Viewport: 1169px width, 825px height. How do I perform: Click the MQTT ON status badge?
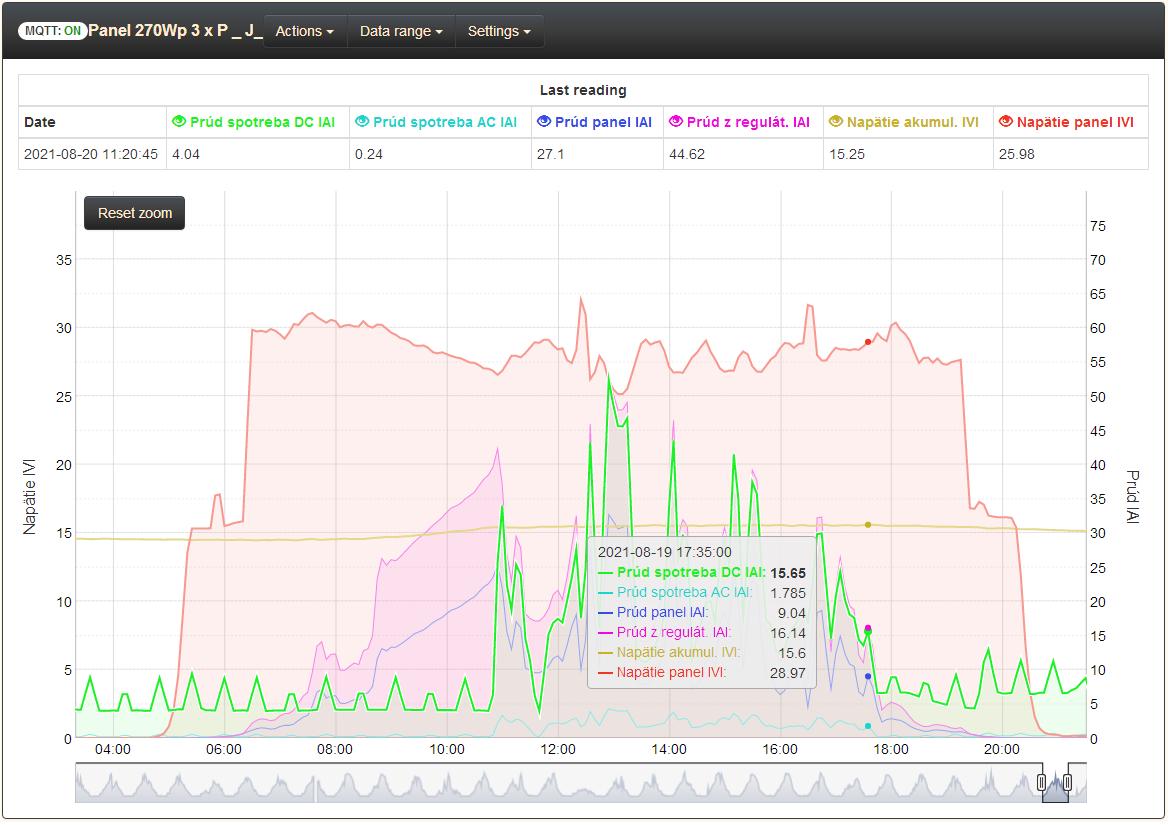click(52, 31)
